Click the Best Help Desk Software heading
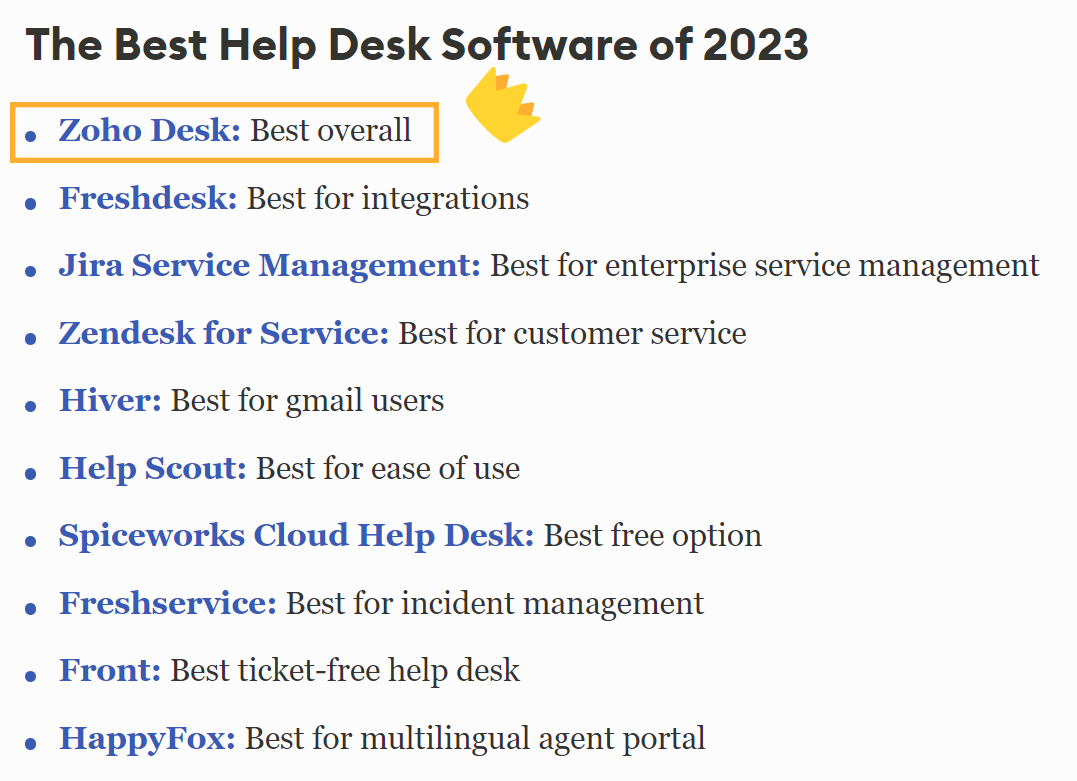The width and height of the screenshot is (1077, 781). tap(417, 45)
